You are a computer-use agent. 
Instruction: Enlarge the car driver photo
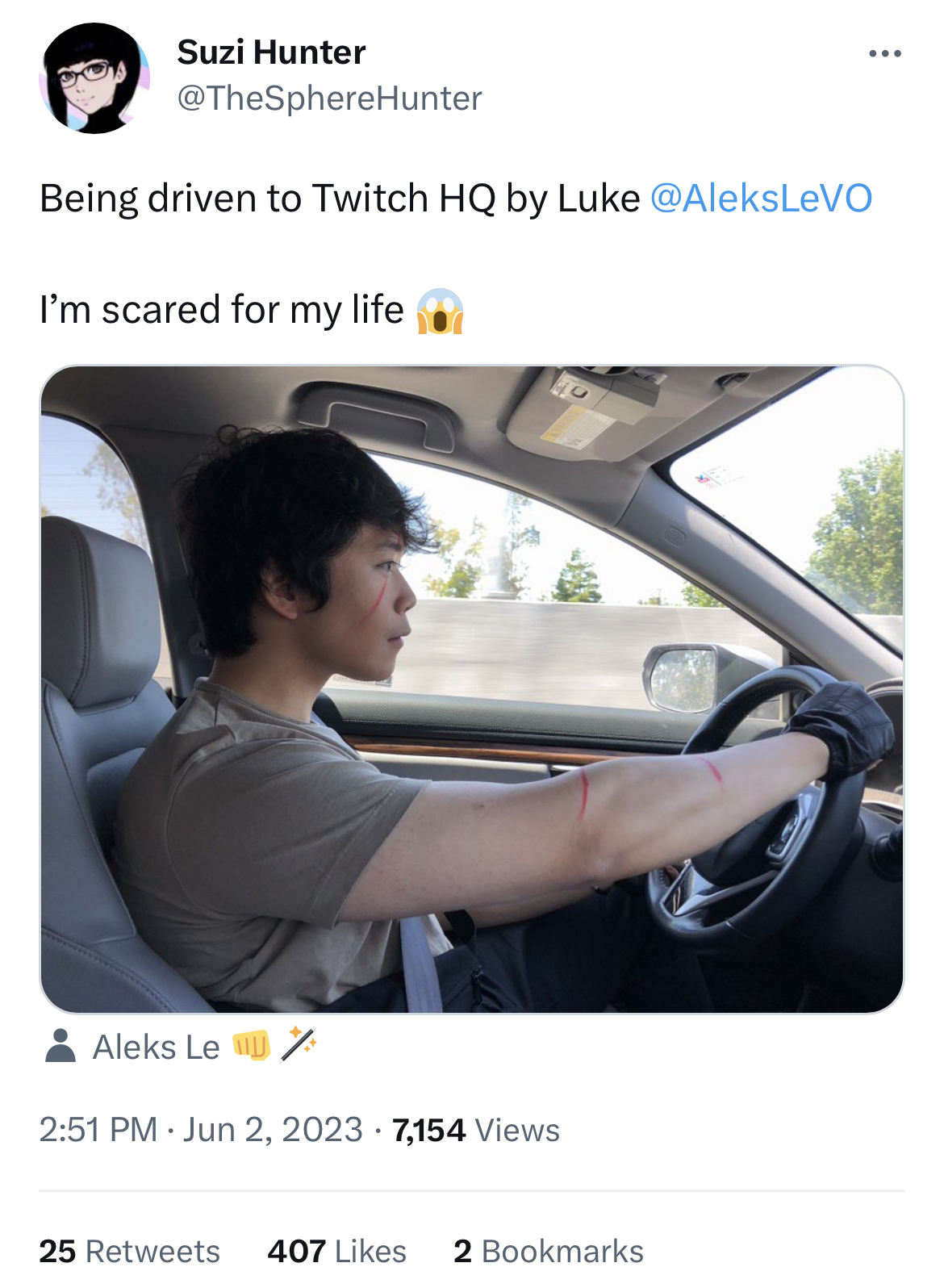472,689
